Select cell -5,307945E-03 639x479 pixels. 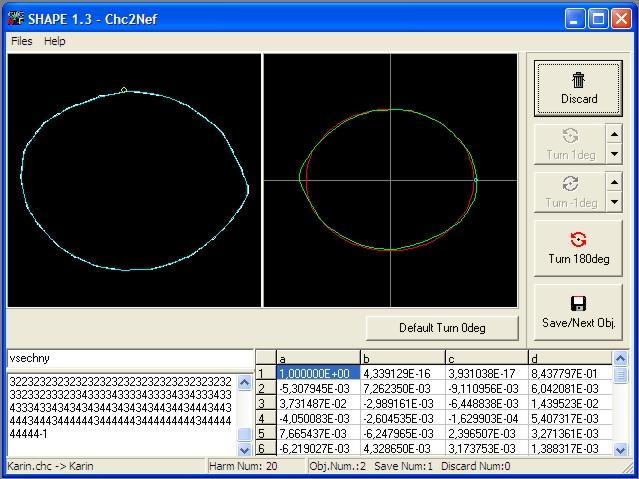tap(318, 388)
